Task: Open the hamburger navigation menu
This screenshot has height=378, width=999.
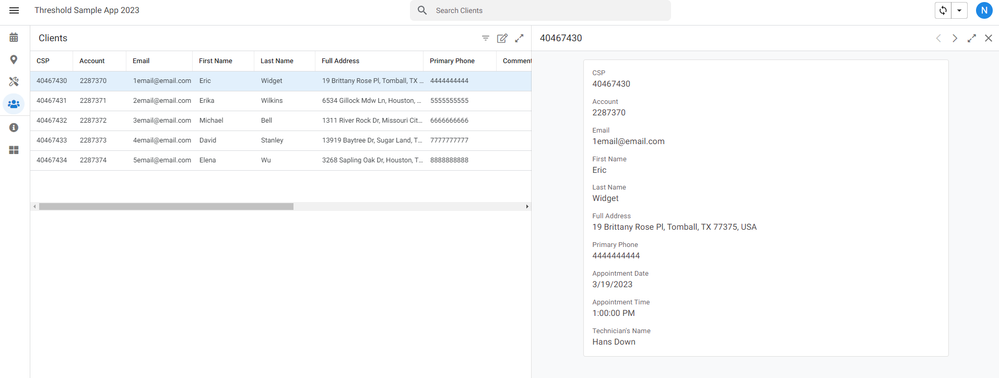Action: 14,11
